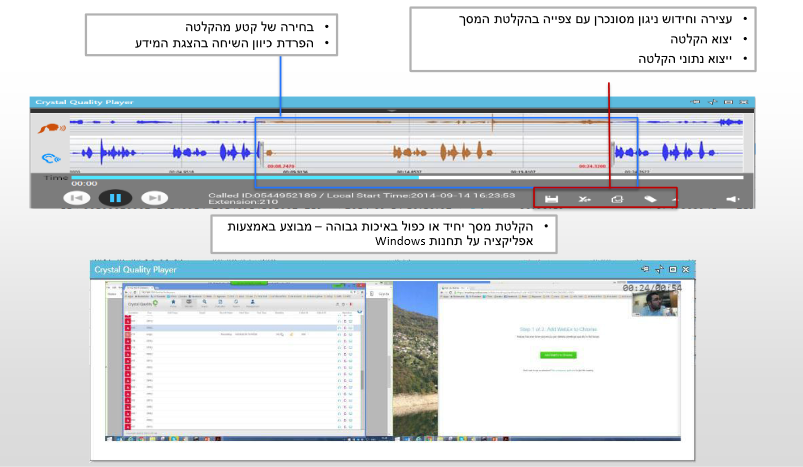Click the Extension:210 text
The image size is (803, 467).
(243, 202)
